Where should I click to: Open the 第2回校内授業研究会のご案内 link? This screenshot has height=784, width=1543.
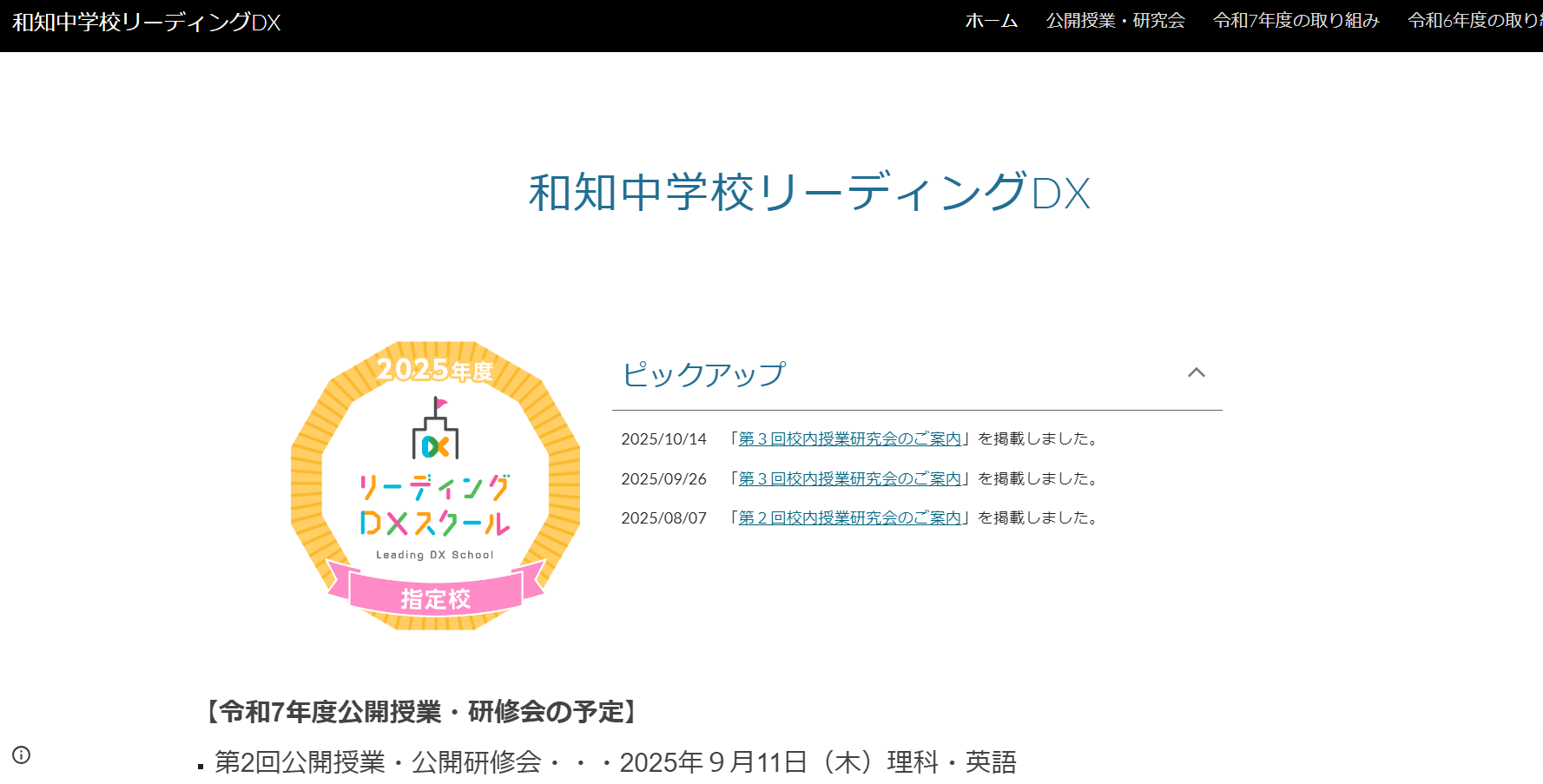(x=849, y=518)
